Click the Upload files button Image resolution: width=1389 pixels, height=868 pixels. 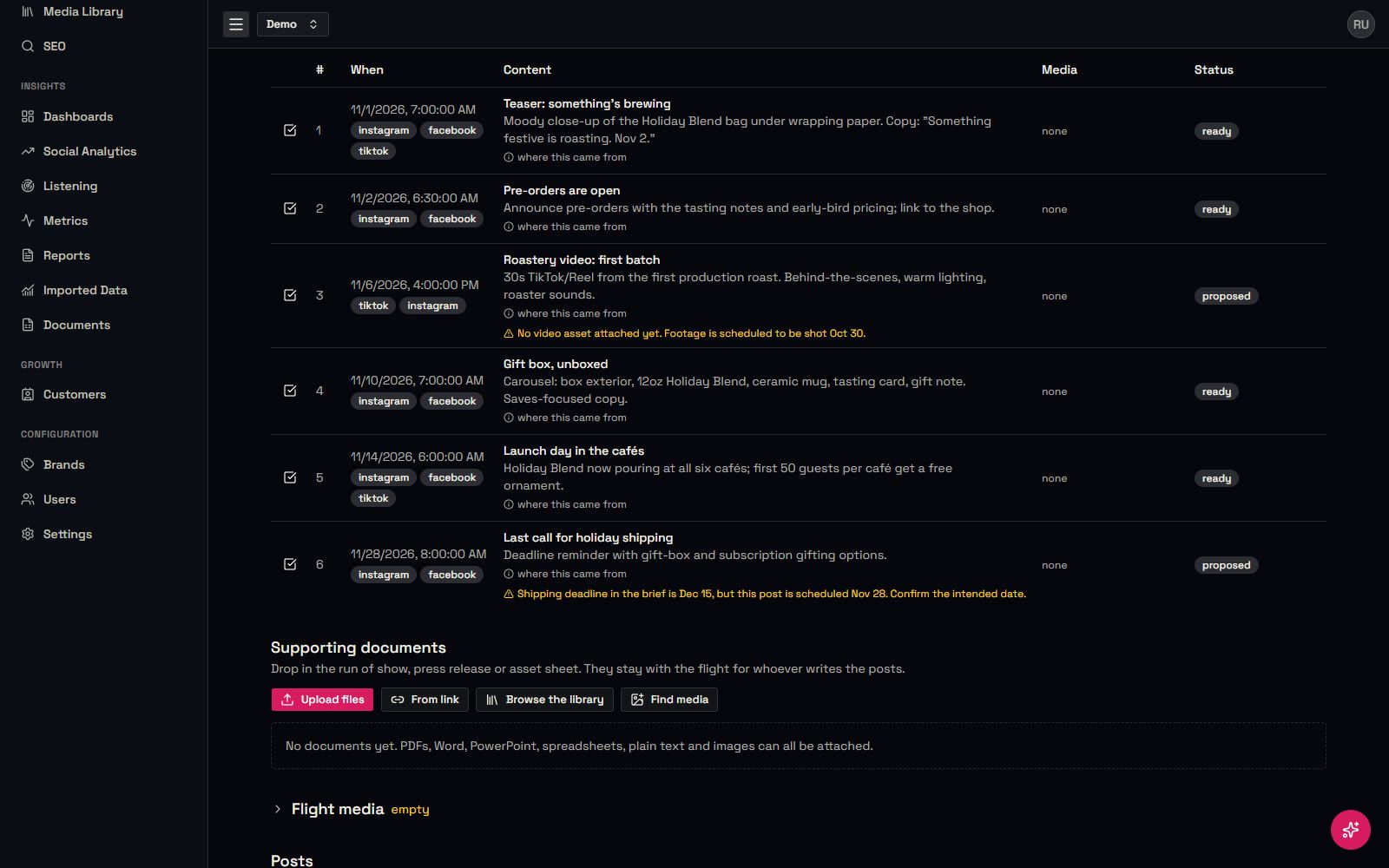coord(322,700)
